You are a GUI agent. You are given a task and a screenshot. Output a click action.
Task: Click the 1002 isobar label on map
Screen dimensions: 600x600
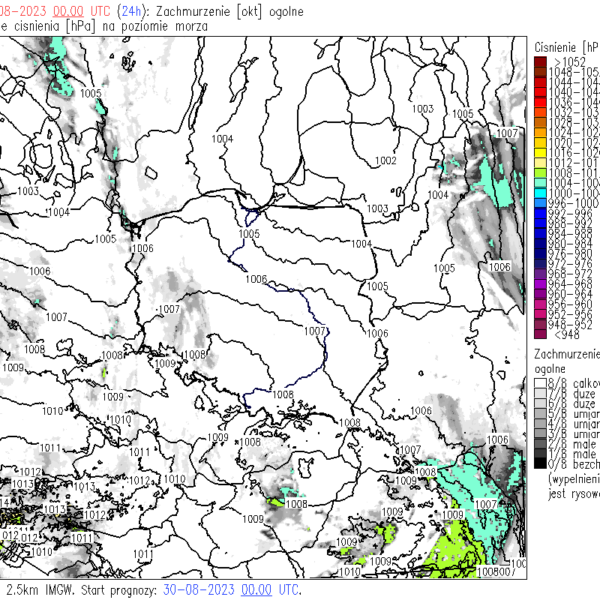pos(385,161)
